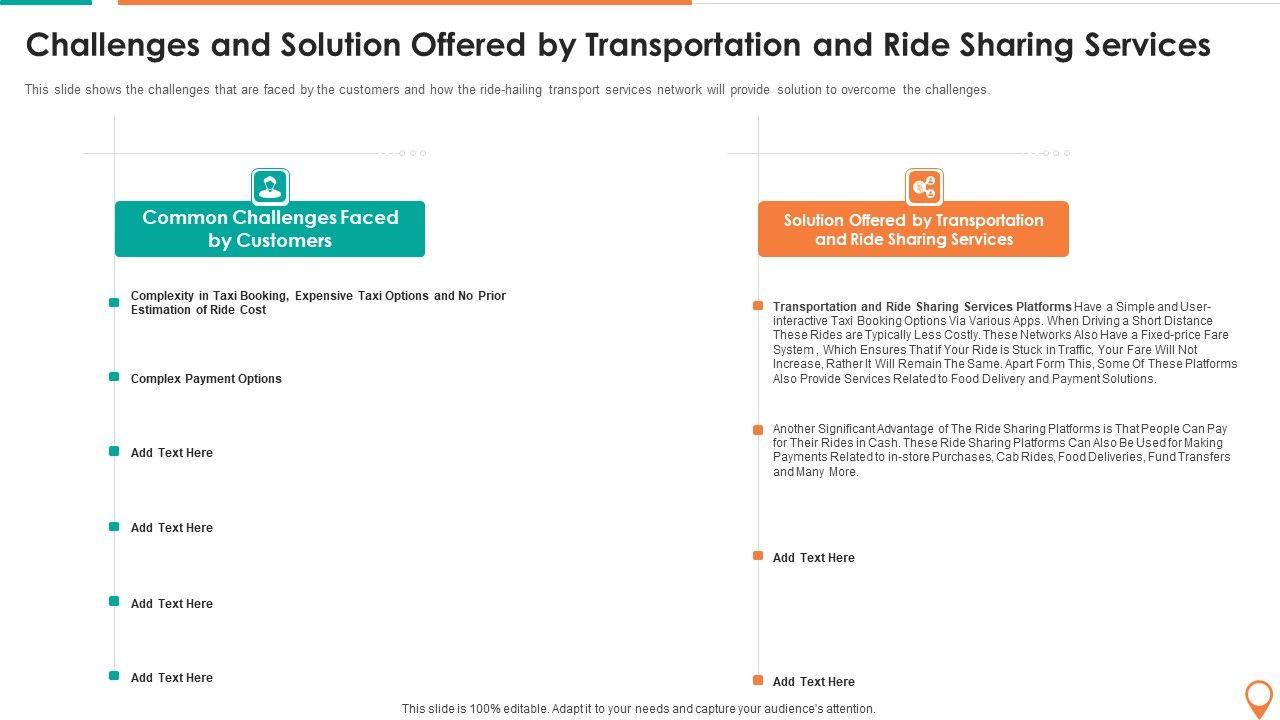Click the orange bullet beside last solutions Add Text Here
Screen dimensions: 1280x720
point(758,680)
